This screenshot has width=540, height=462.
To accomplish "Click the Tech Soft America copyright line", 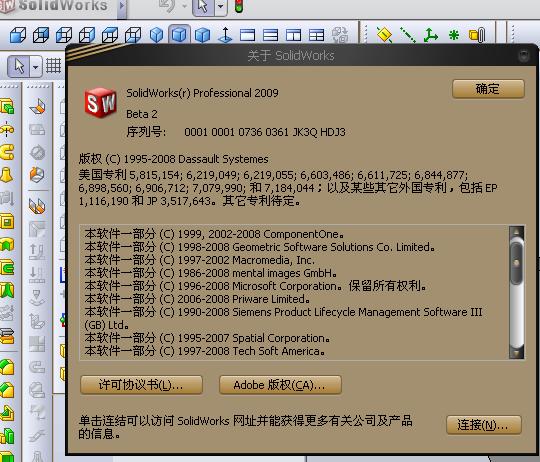I will point(205,351).
